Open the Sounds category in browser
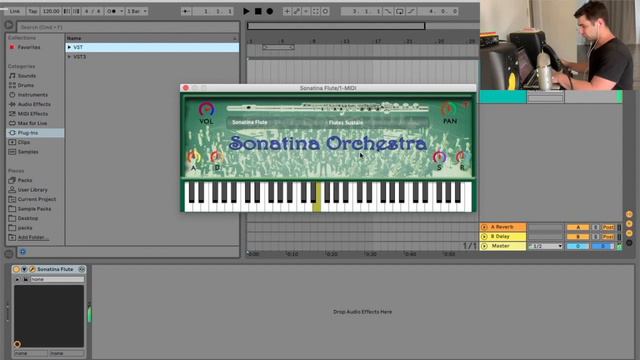This screenshot has width=640, height=360. pyautogui.click(x=27, y=76)
